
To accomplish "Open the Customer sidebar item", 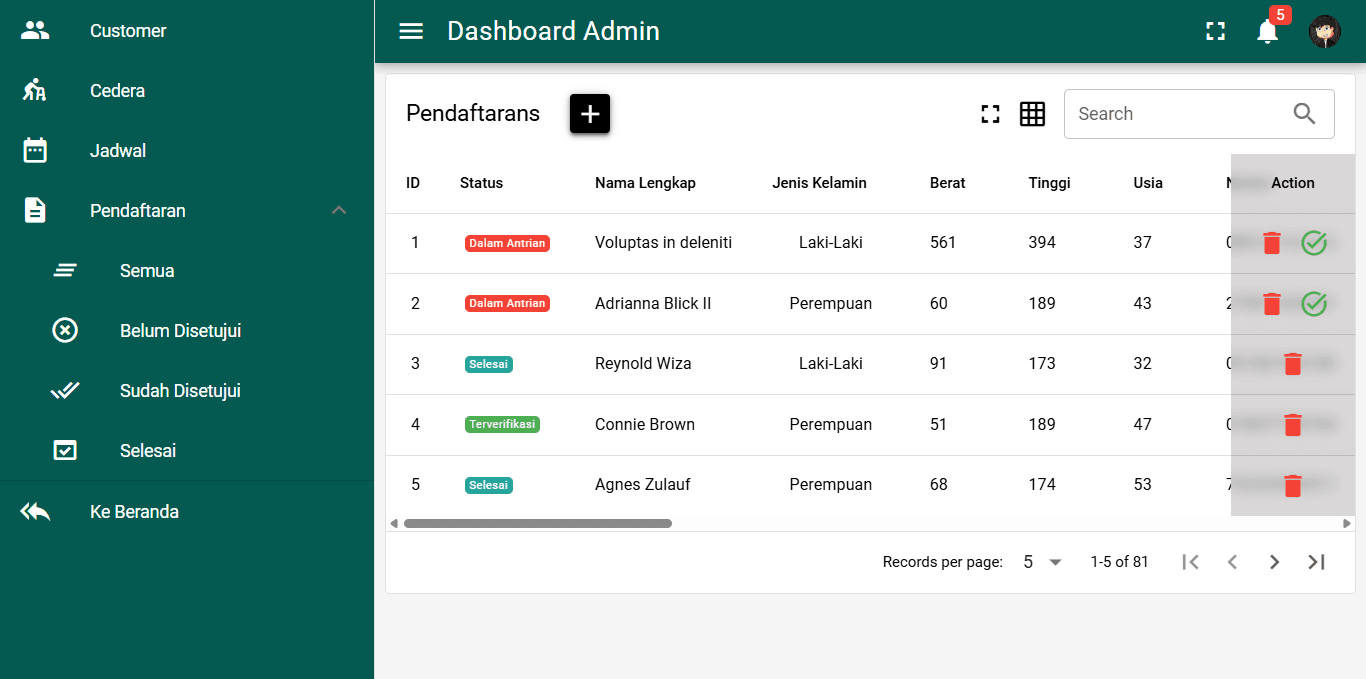I will tap(187, 31).
